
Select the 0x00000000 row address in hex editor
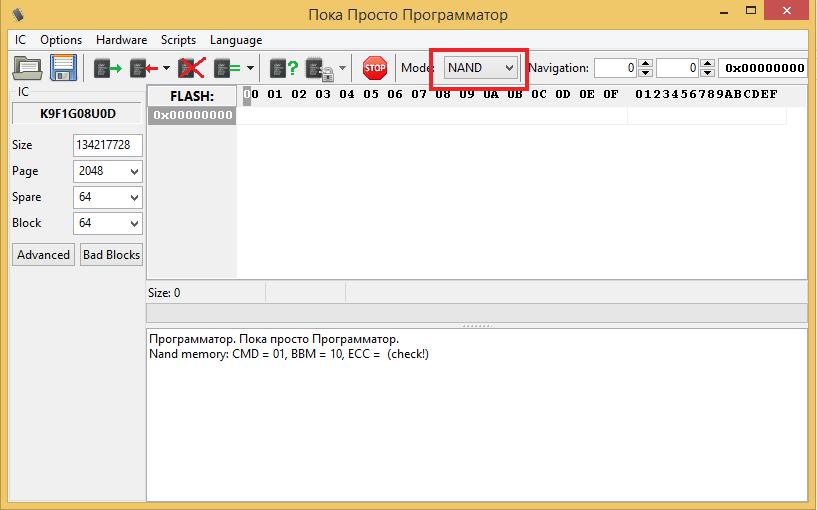pyautogui.click(x=192, y=115)
